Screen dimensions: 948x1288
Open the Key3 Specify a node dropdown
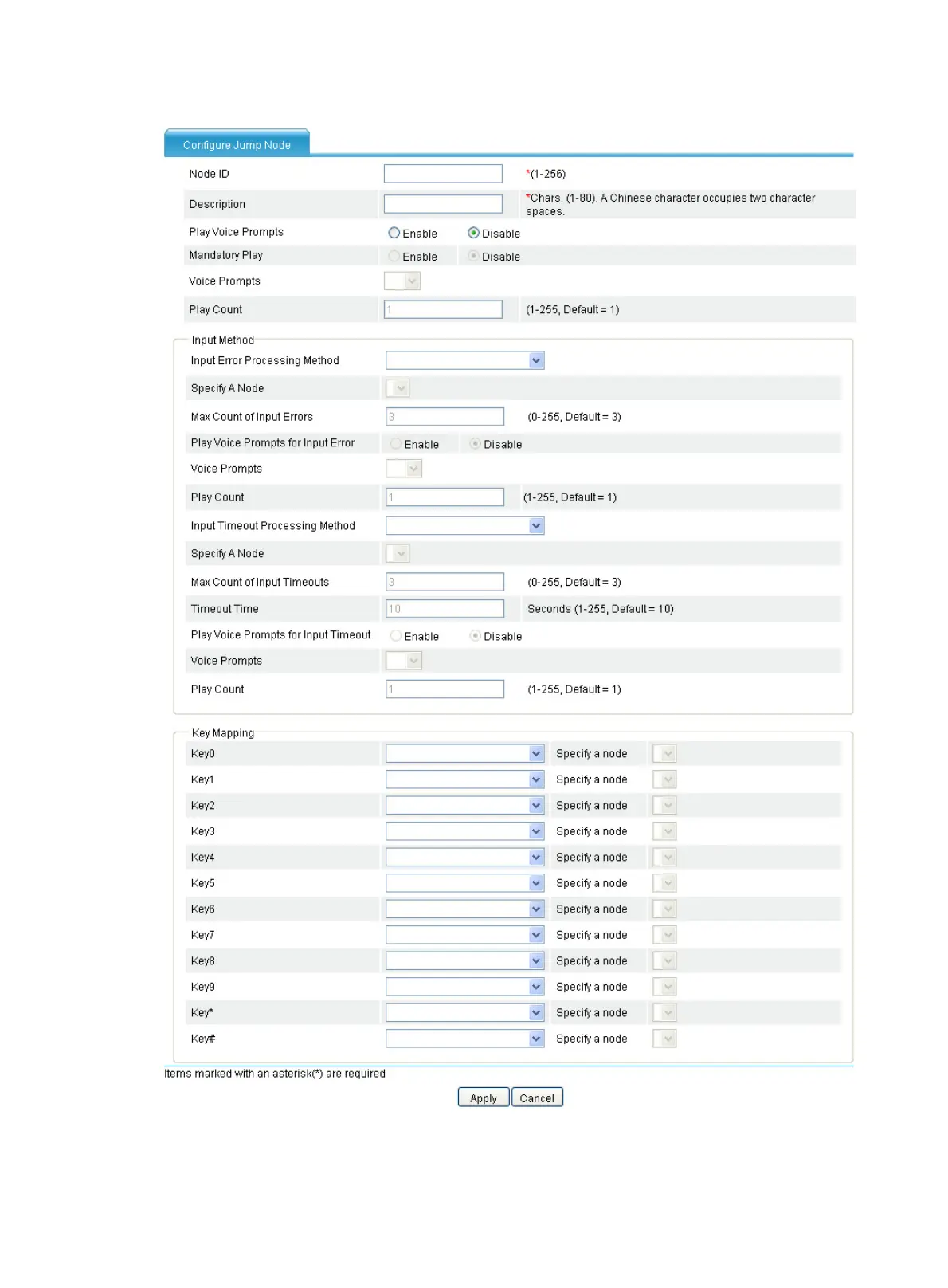[x=664, y=831]
